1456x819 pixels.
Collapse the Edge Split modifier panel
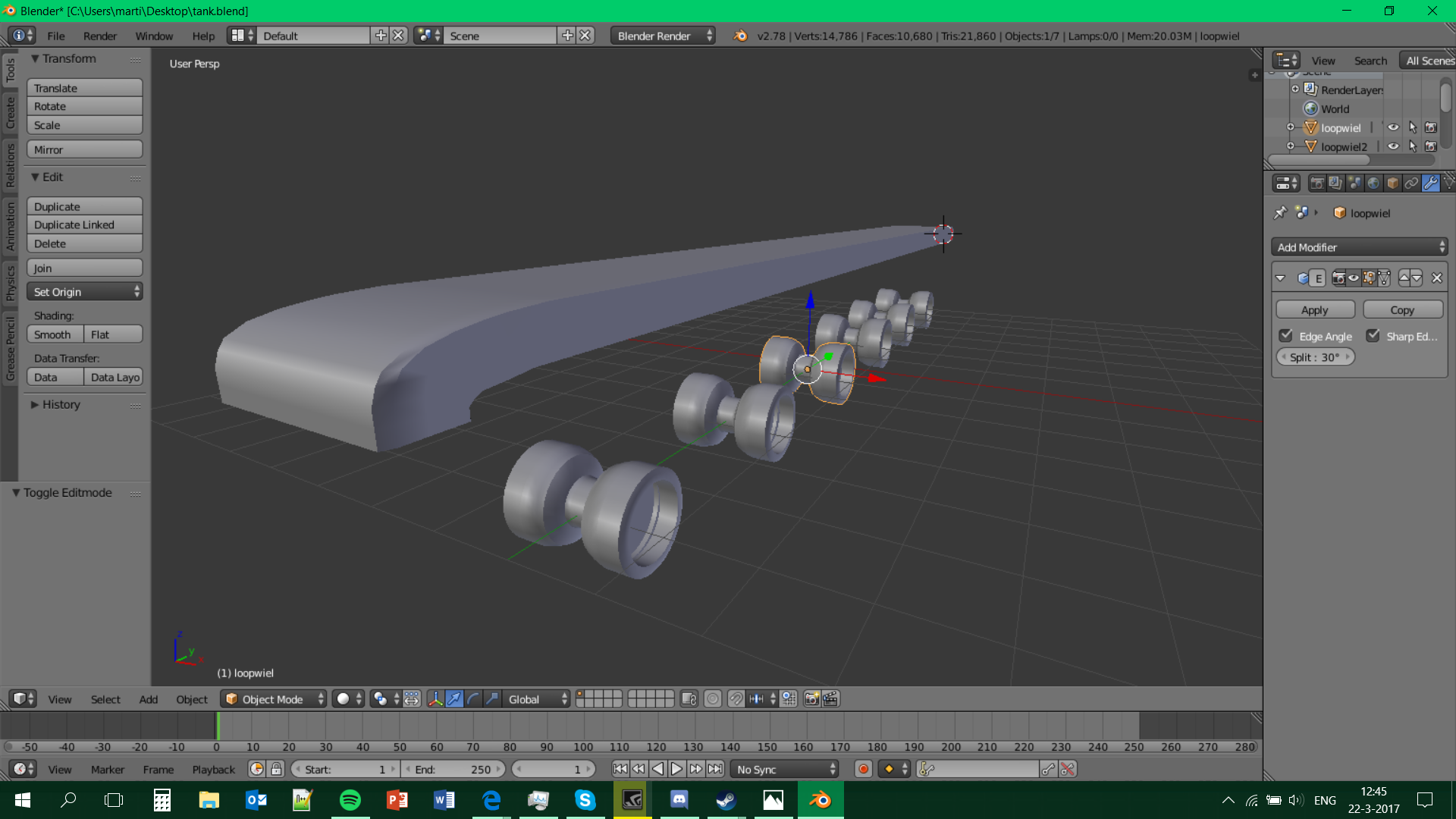click(1281, 278)
